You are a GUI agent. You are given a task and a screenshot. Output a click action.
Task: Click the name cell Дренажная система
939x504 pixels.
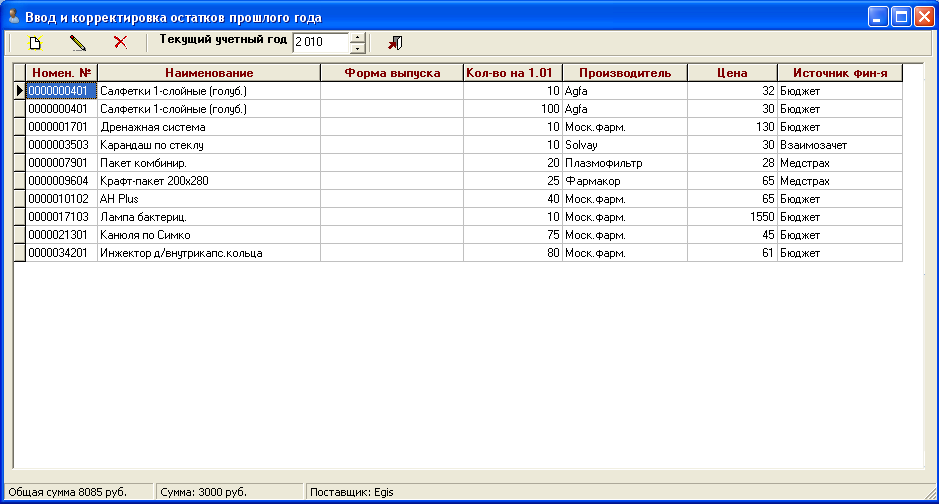click(209, 127)
